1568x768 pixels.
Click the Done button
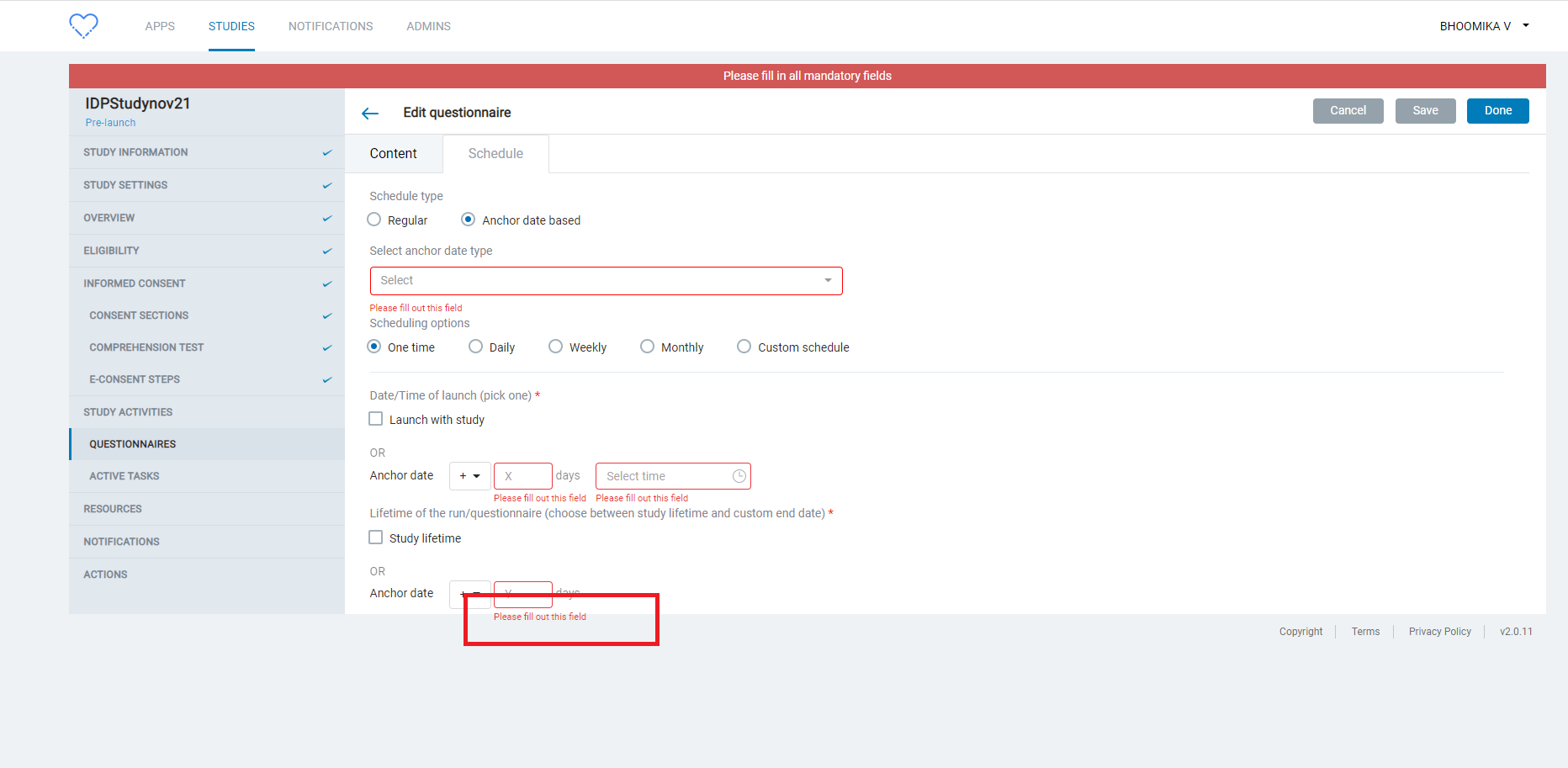(1497, 110)
